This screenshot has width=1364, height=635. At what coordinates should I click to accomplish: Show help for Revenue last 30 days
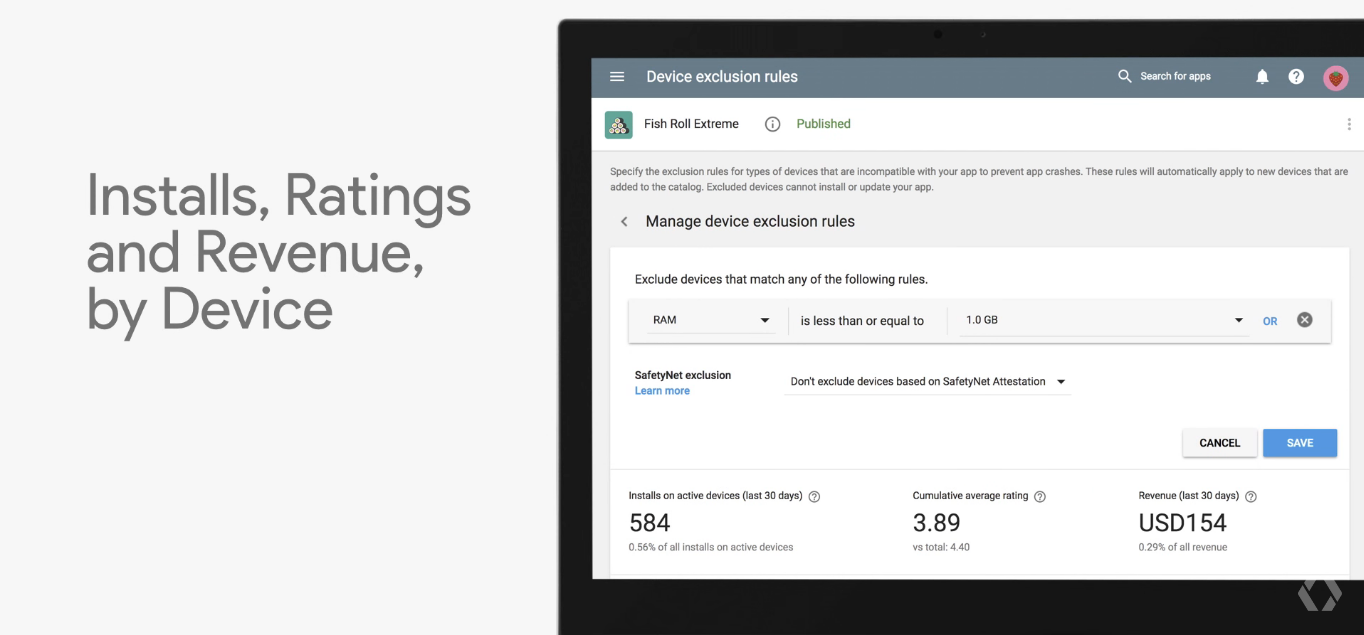pos(1251,497)
